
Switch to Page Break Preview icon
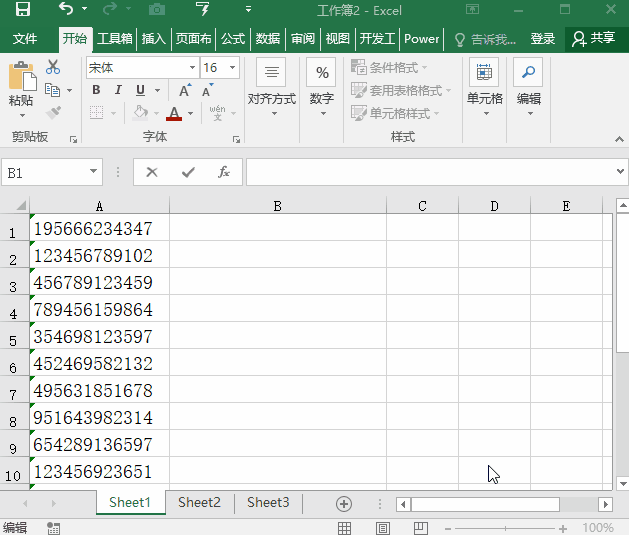click(x=420, y=528)
